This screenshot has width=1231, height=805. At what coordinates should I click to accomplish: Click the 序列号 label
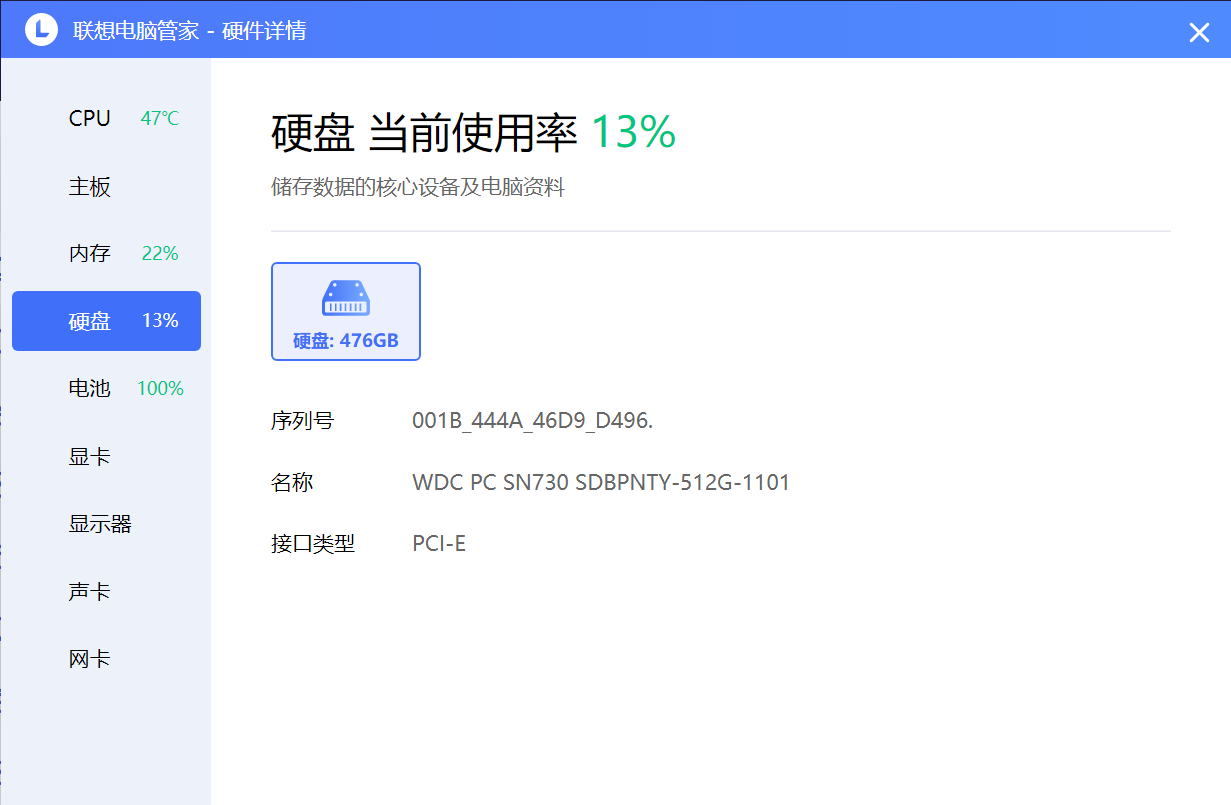[x=302, y=421]
